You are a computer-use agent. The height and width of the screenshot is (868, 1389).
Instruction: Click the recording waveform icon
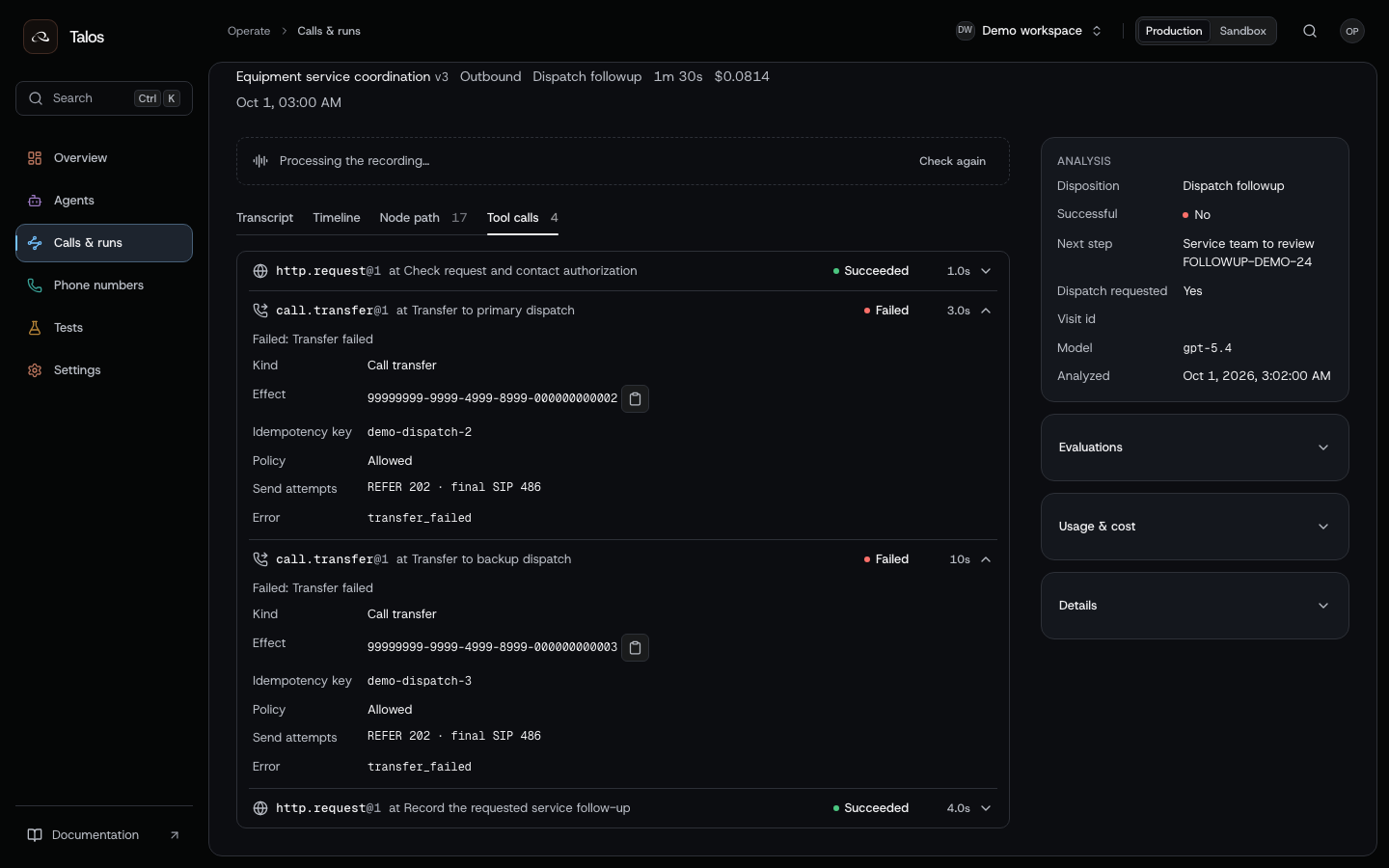[x=260, y=161]
